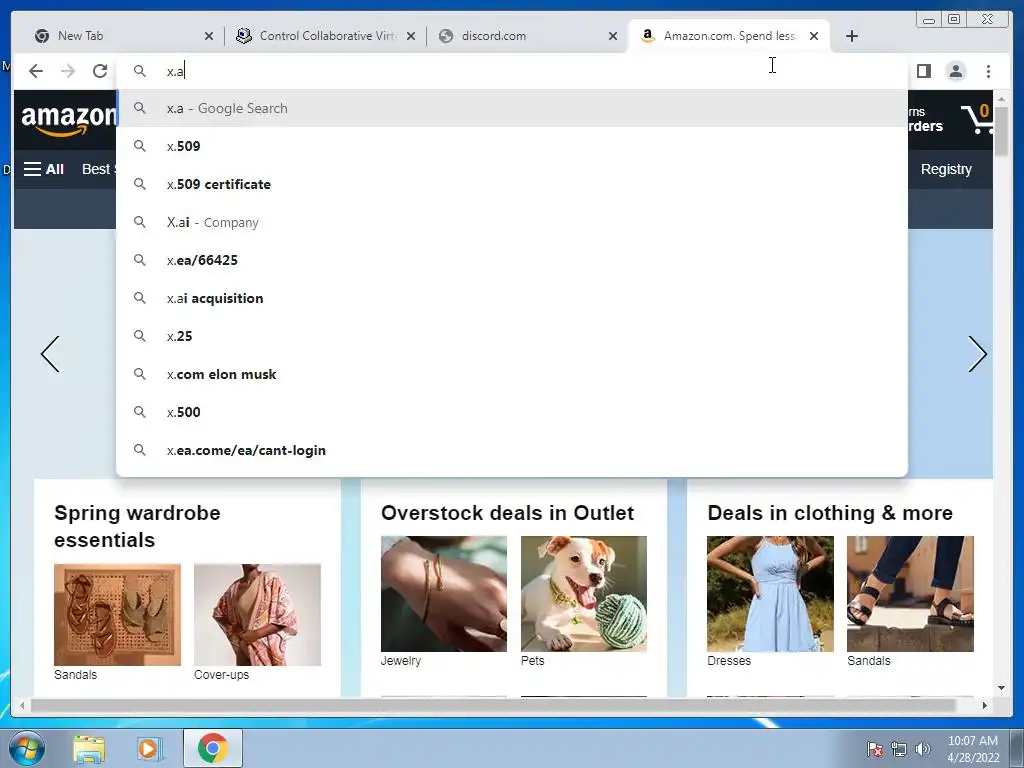Open the Jewelry image in Overstock deals

(x=444, y=594)
